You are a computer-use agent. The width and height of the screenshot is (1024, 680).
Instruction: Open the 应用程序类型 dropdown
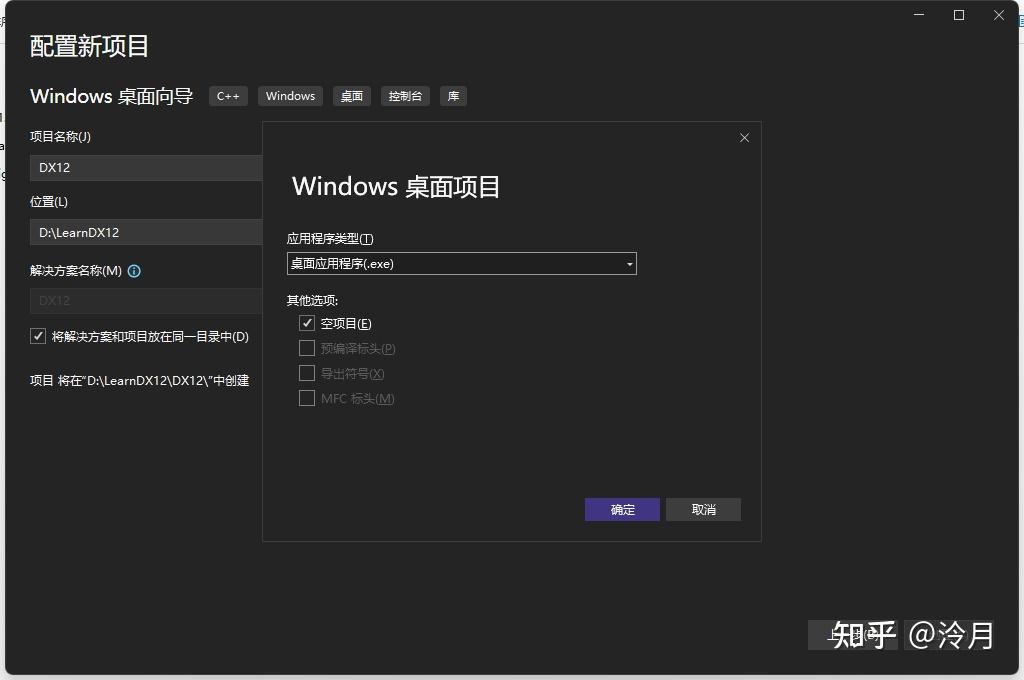click(460, 263)
